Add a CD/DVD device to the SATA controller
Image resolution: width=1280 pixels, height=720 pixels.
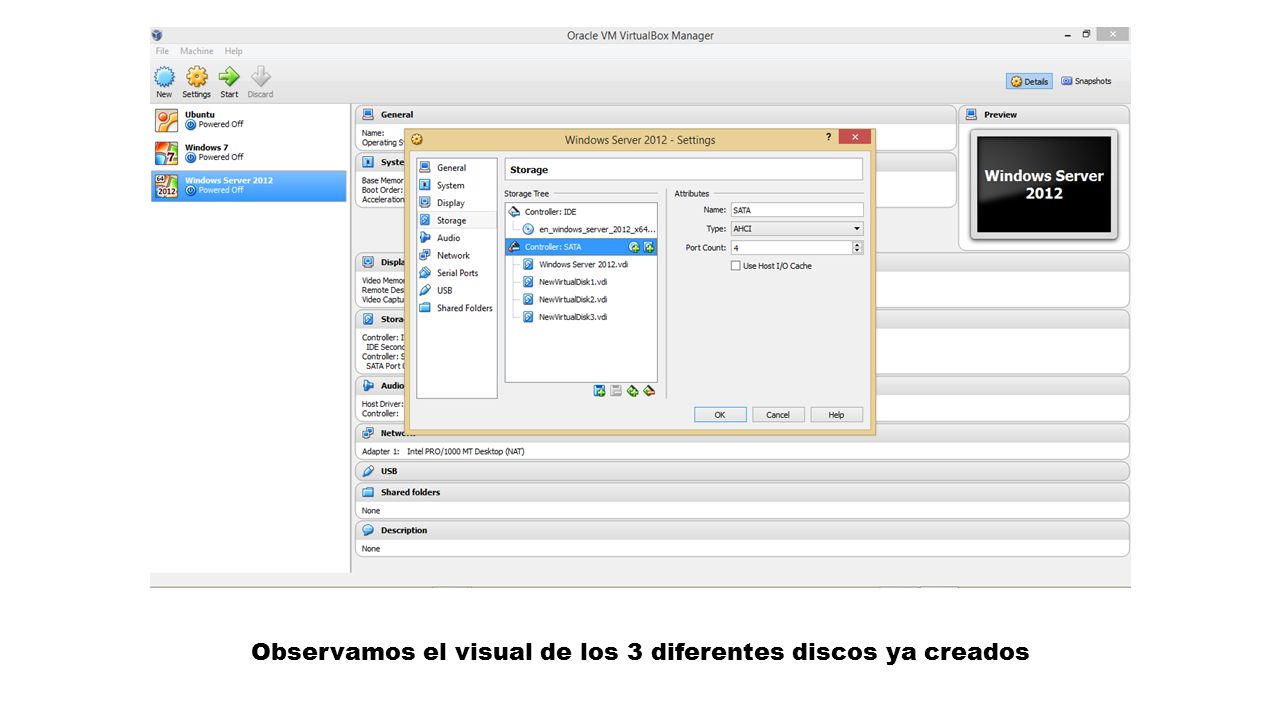point(634,247)
